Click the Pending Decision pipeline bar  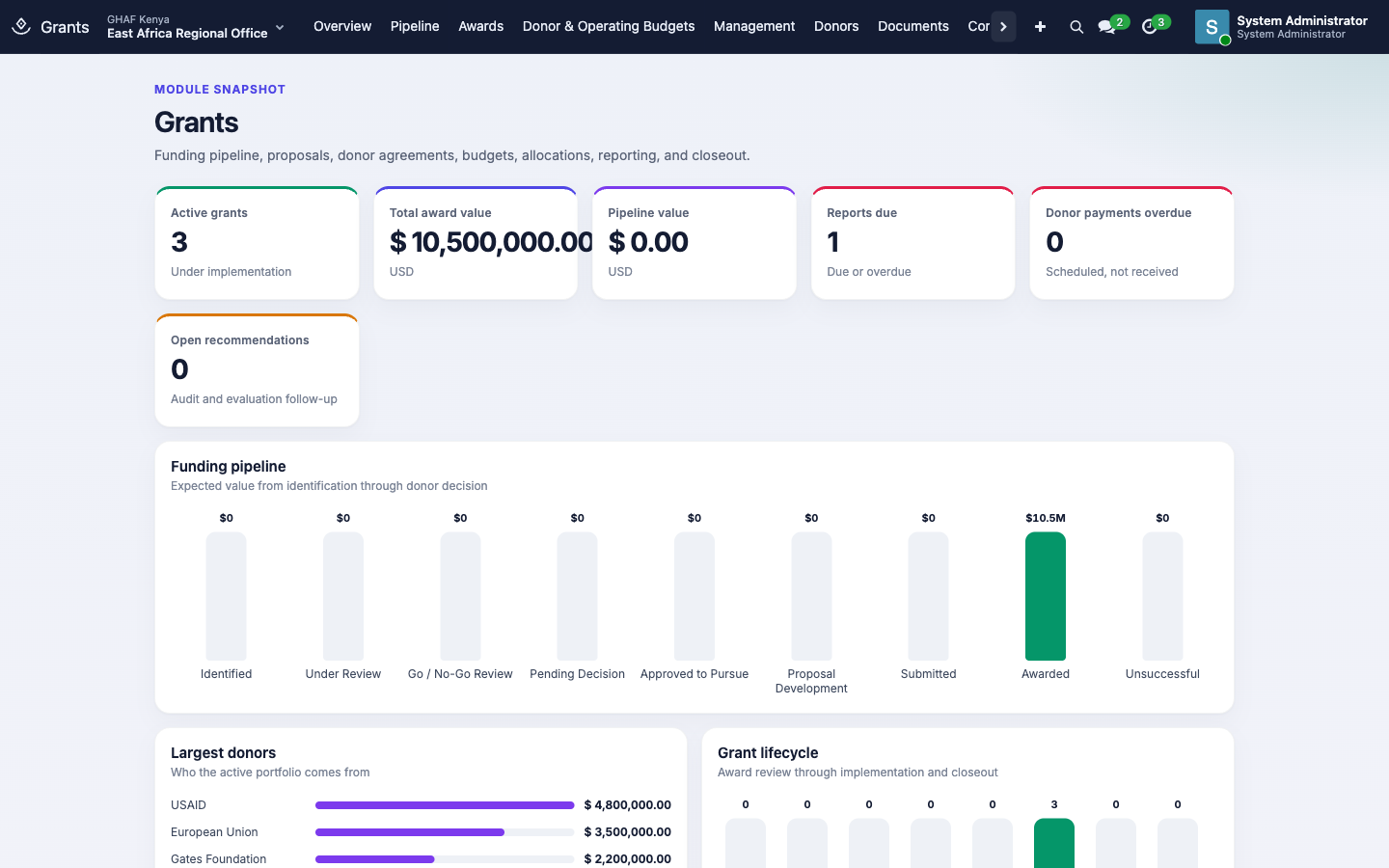tap(577, 596)
